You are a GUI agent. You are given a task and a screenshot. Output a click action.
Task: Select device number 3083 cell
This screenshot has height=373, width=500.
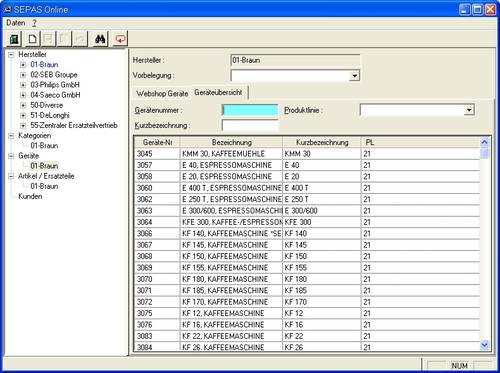157,336
